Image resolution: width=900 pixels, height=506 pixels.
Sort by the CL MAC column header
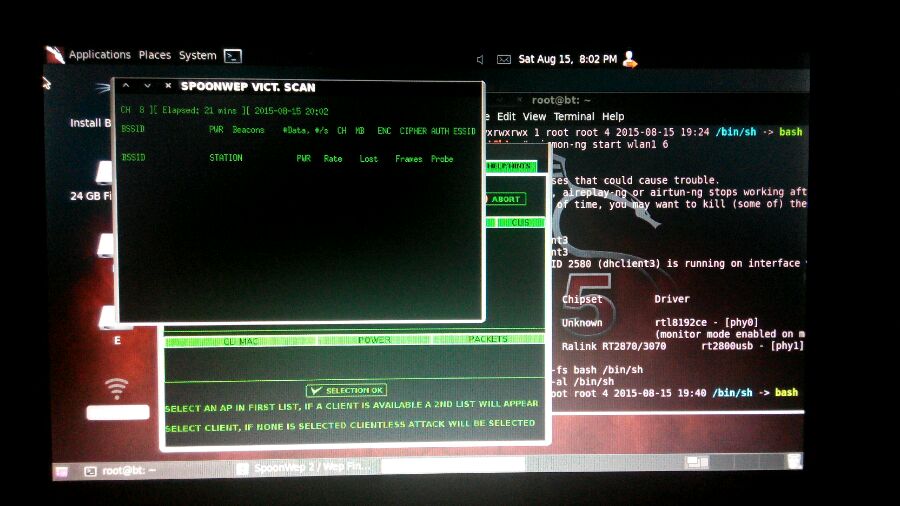click(240, 341)
